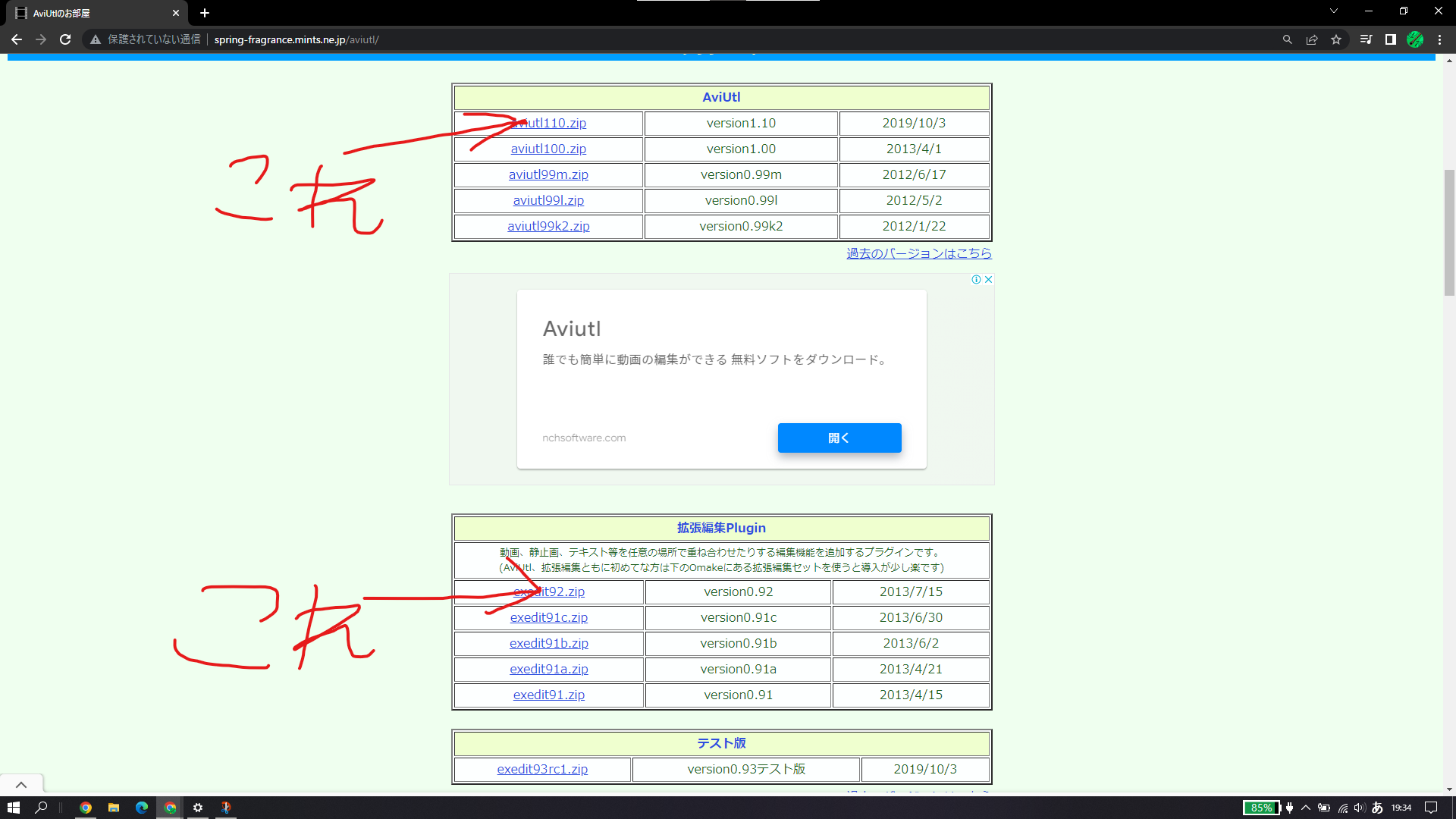Expand hidden system tray icons
1456x819 pixels.
1306,808
